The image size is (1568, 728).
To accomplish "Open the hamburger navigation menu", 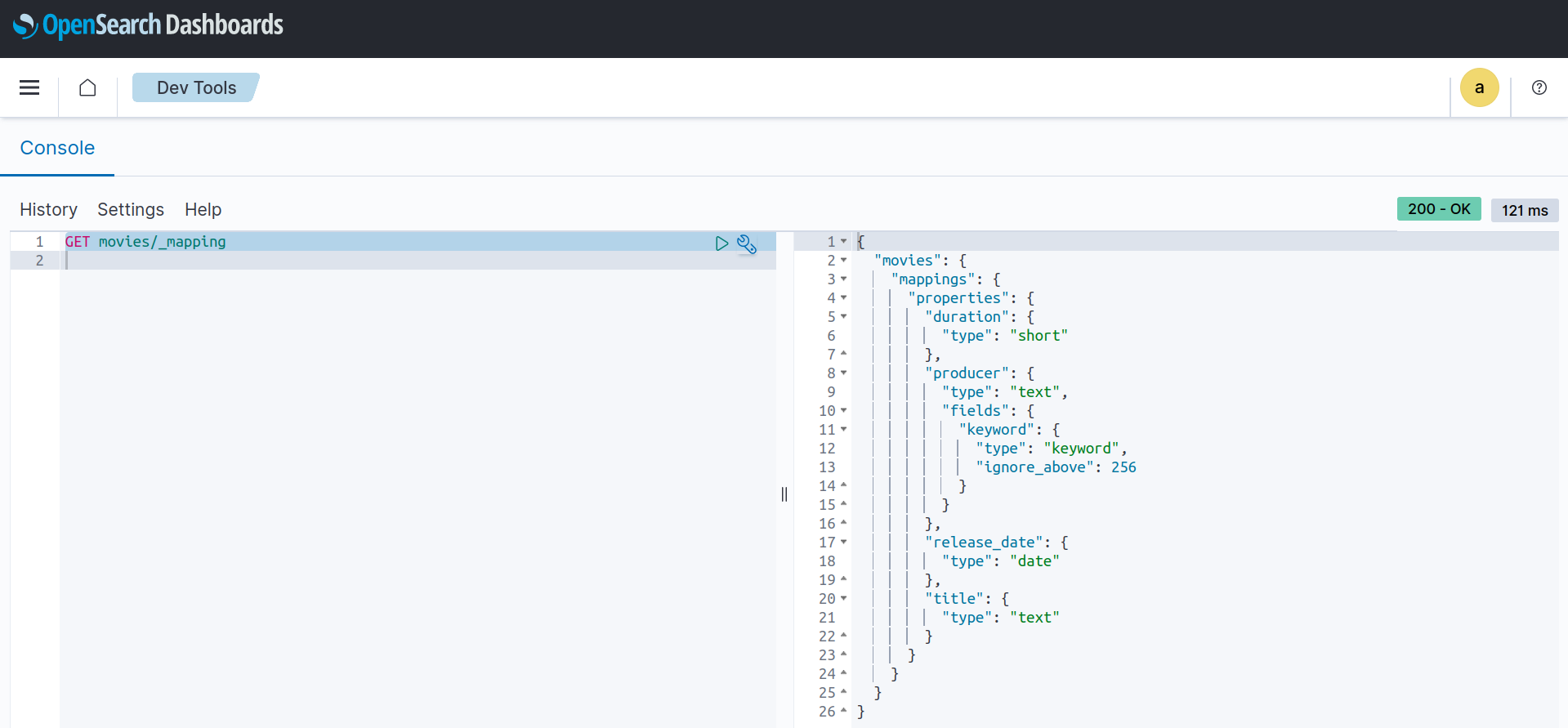I will click(29, 87).
